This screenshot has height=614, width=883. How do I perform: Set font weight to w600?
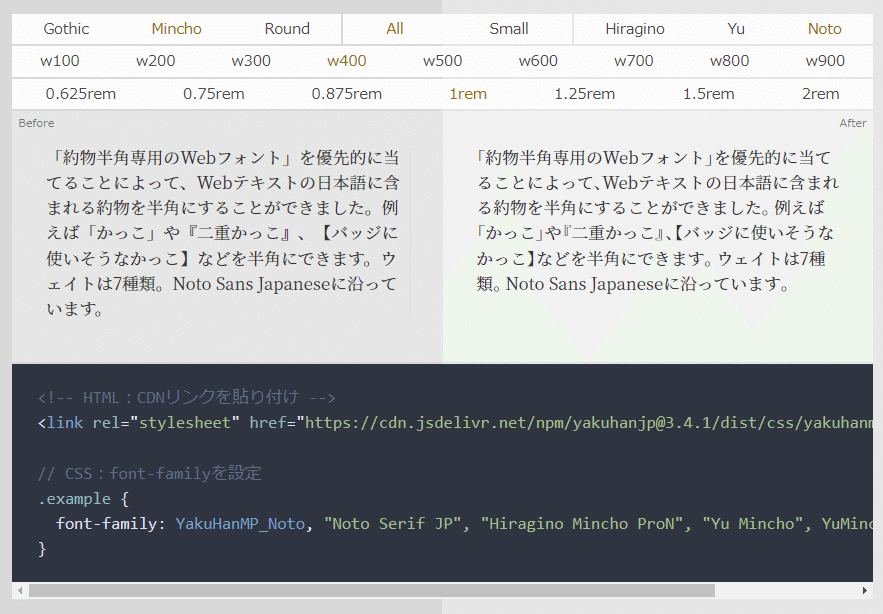pos(538,61)
